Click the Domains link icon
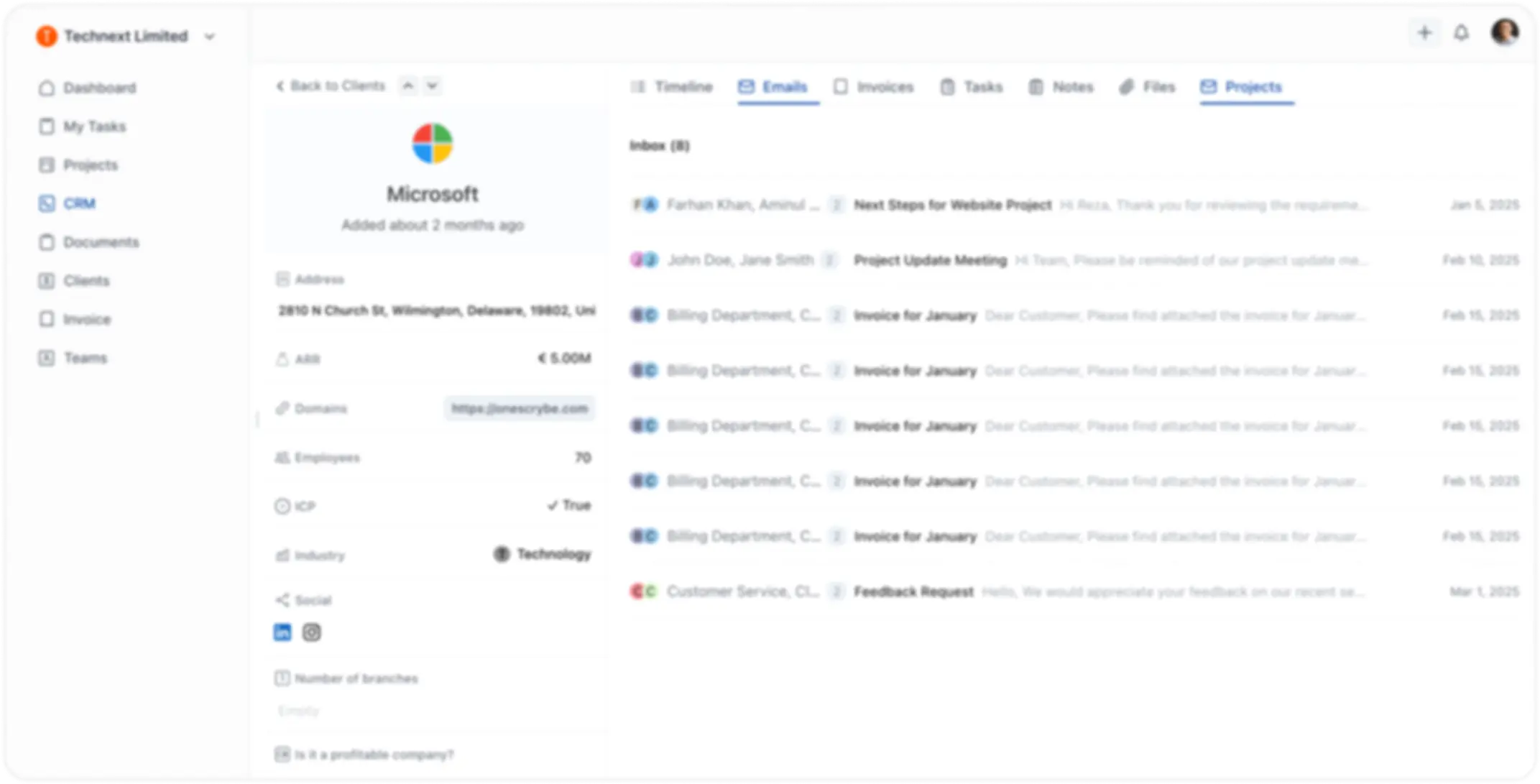The width and height of the screenshot is (1540, 784). pyautogui.click(x=282, y=408)
